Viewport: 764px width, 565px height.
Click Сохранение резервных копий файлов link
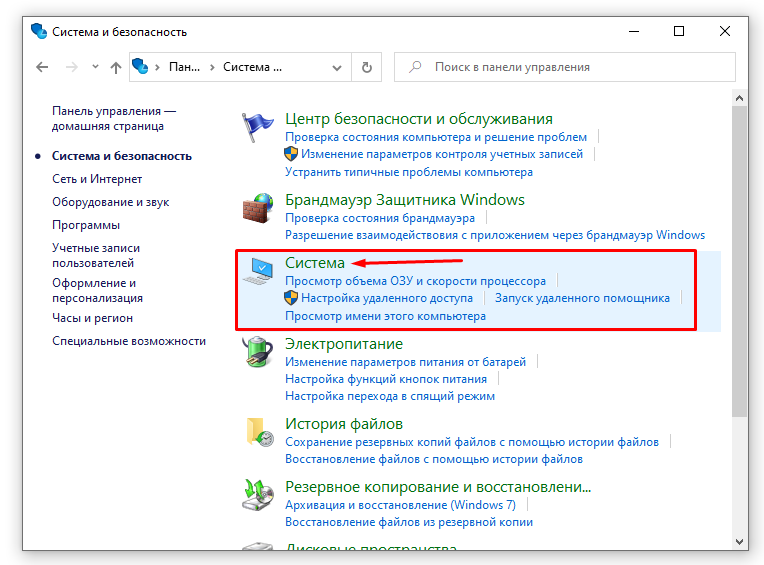(472, 442)
